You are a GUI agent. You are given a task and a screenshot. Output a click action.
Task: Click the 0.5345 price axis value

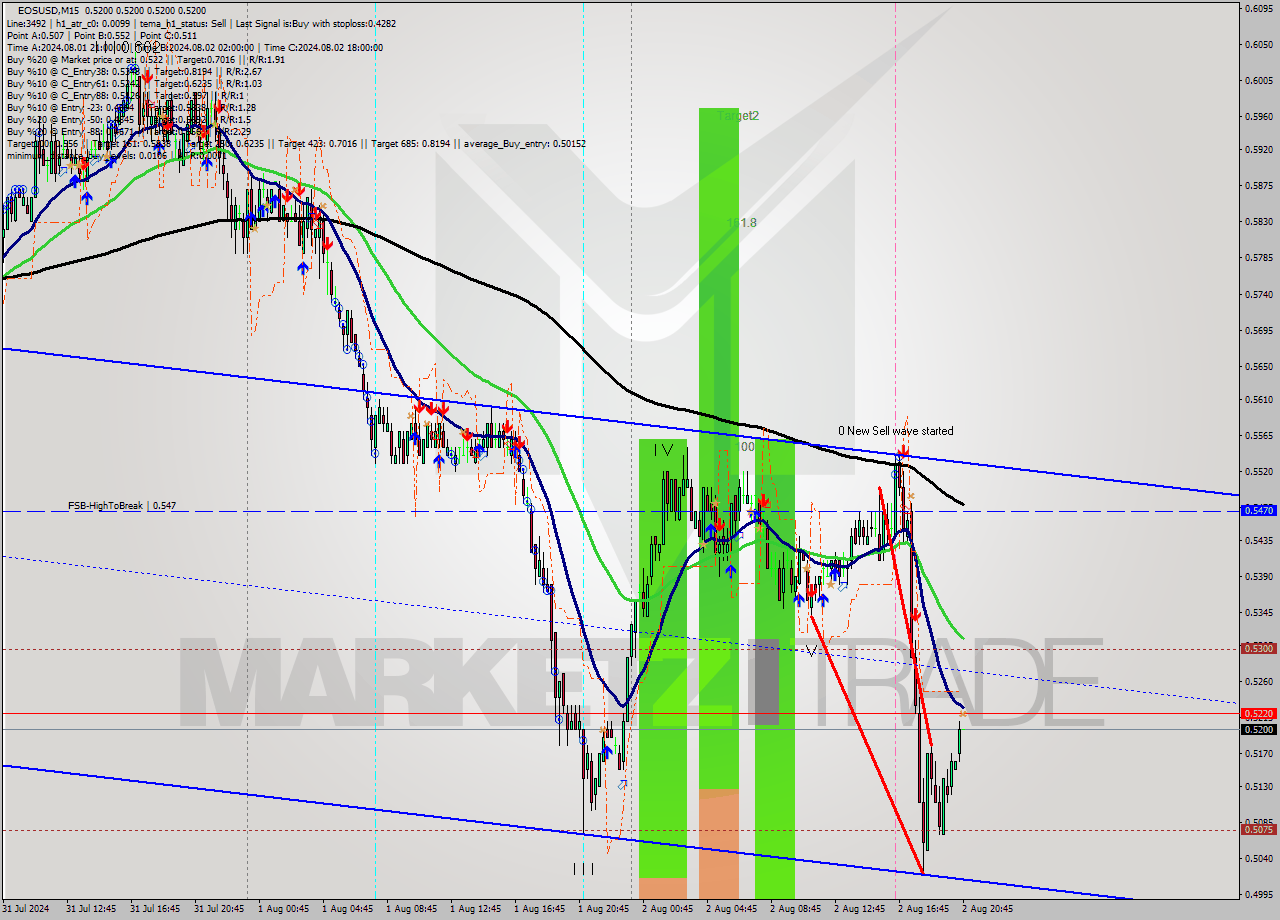[1258, 612]
